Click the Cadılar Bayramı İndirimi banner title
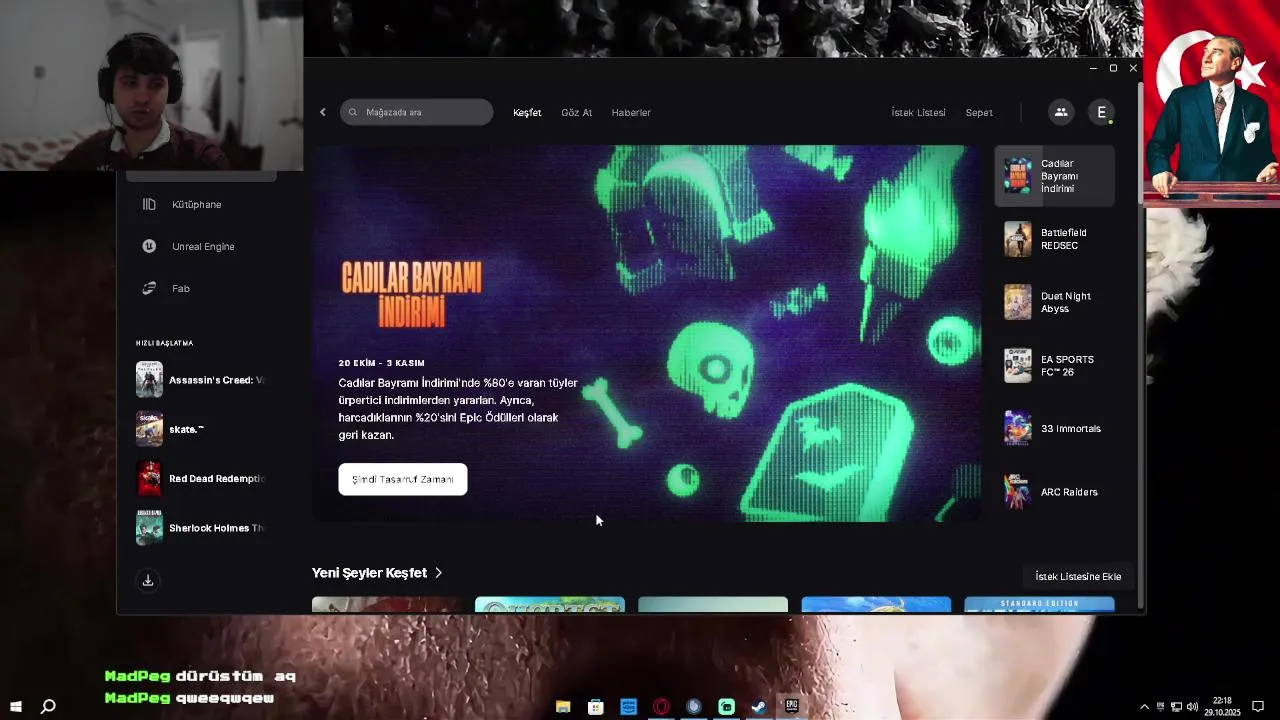Image resolution: width=1280 pixels, height=720 pixels. [x=411, y=295]
